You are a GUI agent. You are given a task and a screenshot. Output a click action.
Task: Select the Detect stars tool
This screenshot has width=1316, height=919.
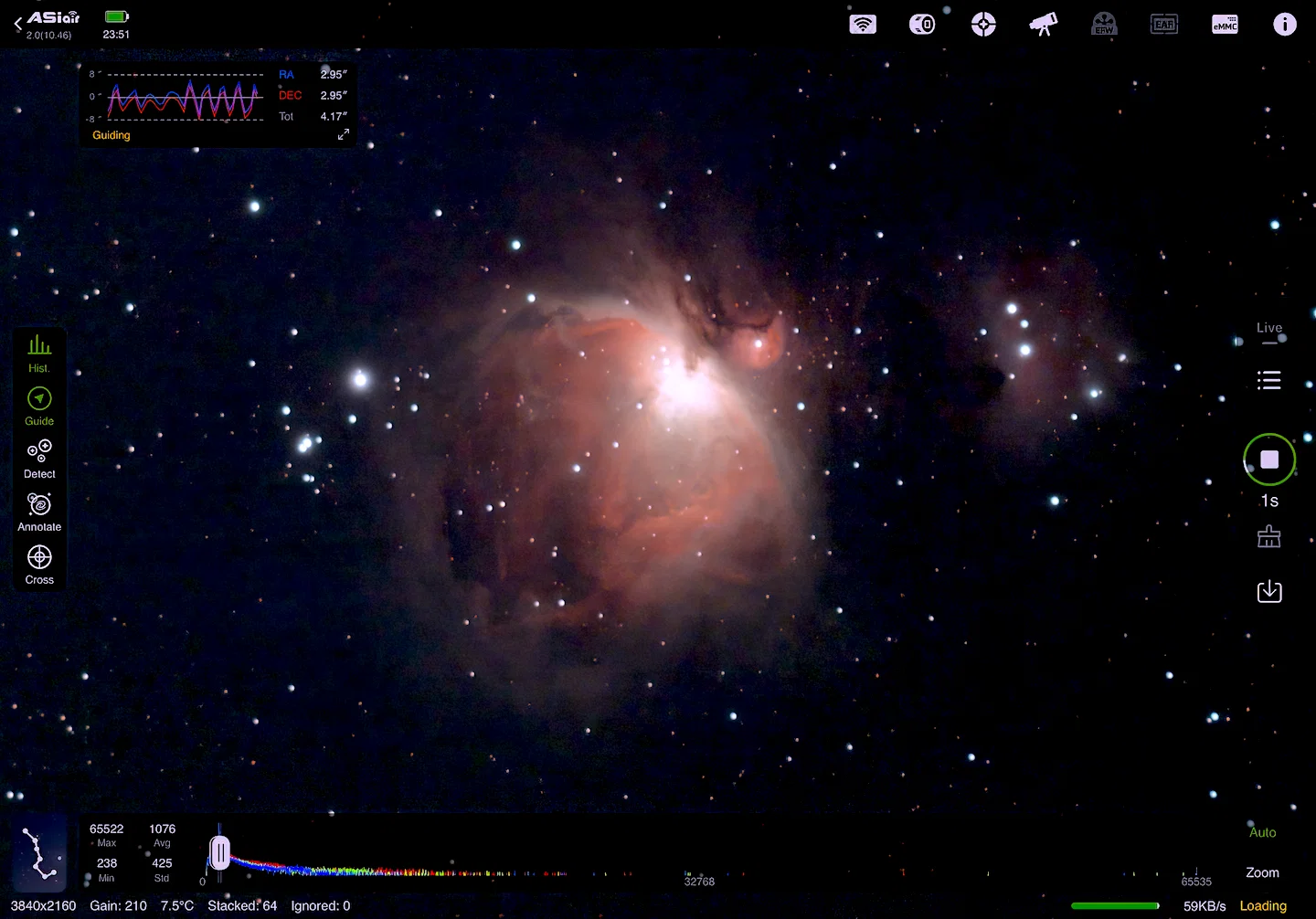coord(39,459)
